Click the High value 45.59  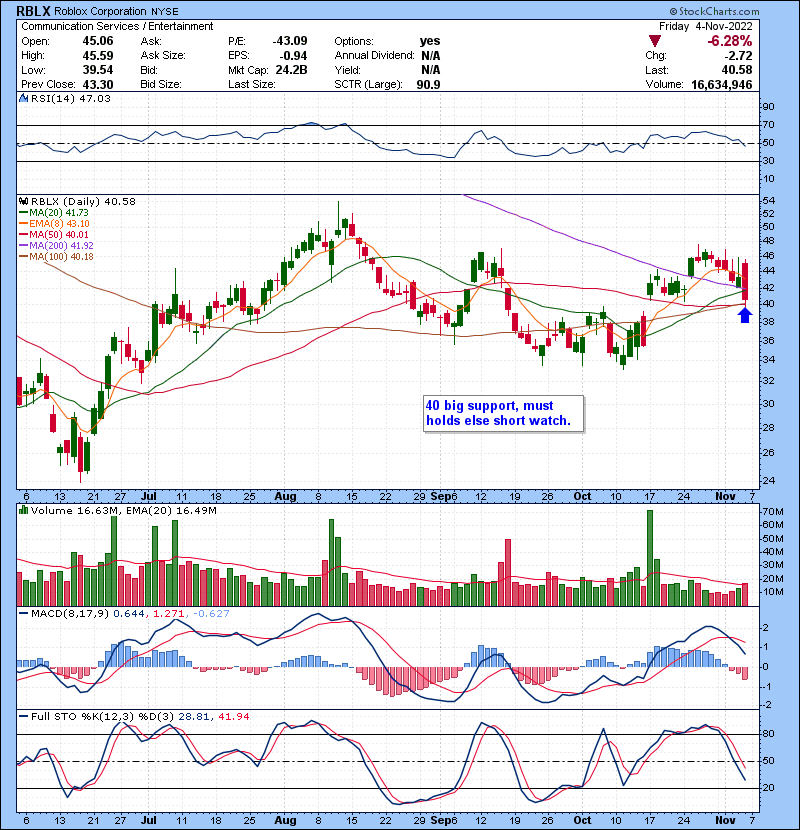pyautogui.click(x=97, y=56)
